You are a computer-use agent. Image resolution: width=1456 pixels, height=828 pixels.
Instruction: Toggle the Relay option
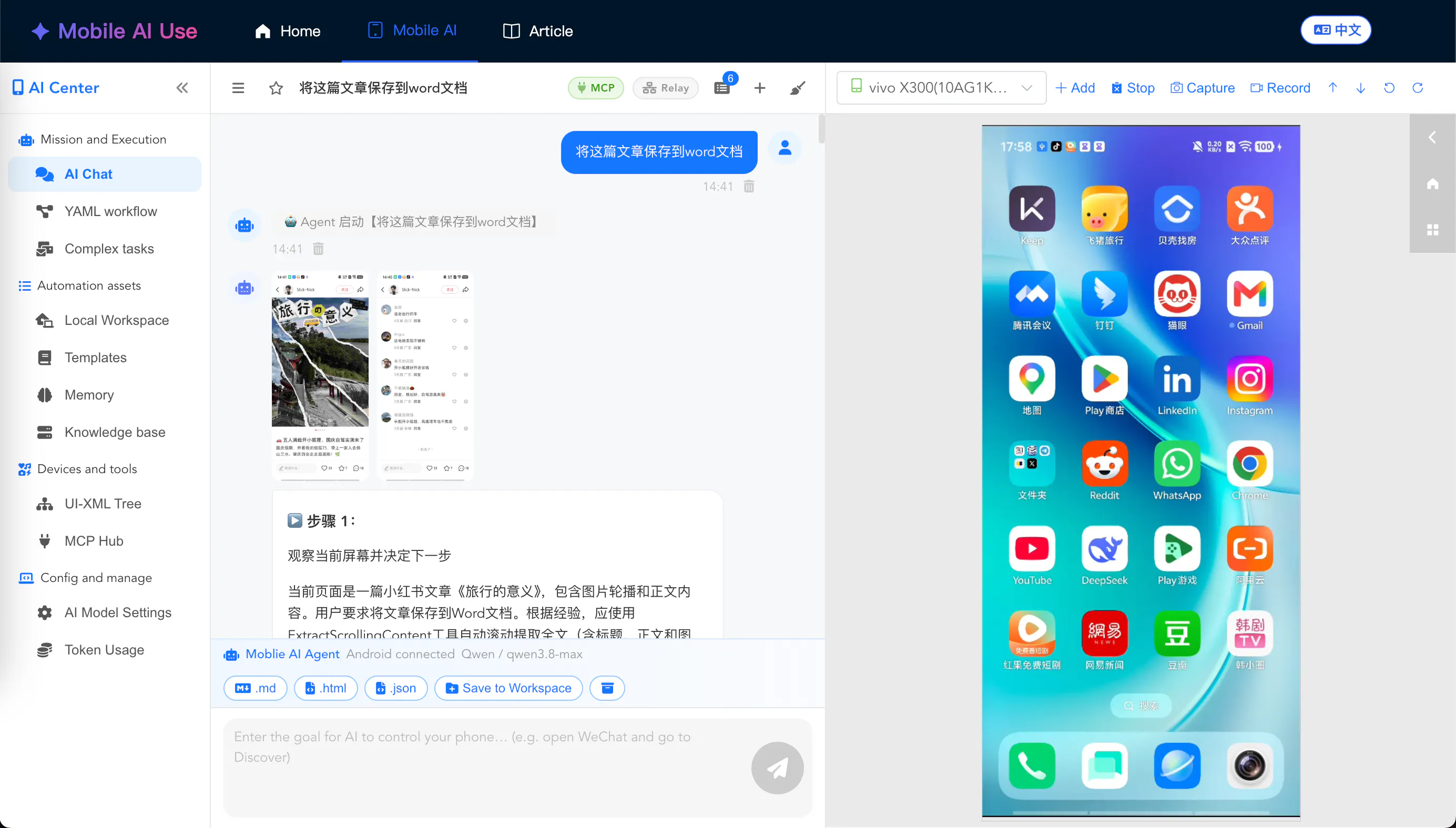pos(666,88)
